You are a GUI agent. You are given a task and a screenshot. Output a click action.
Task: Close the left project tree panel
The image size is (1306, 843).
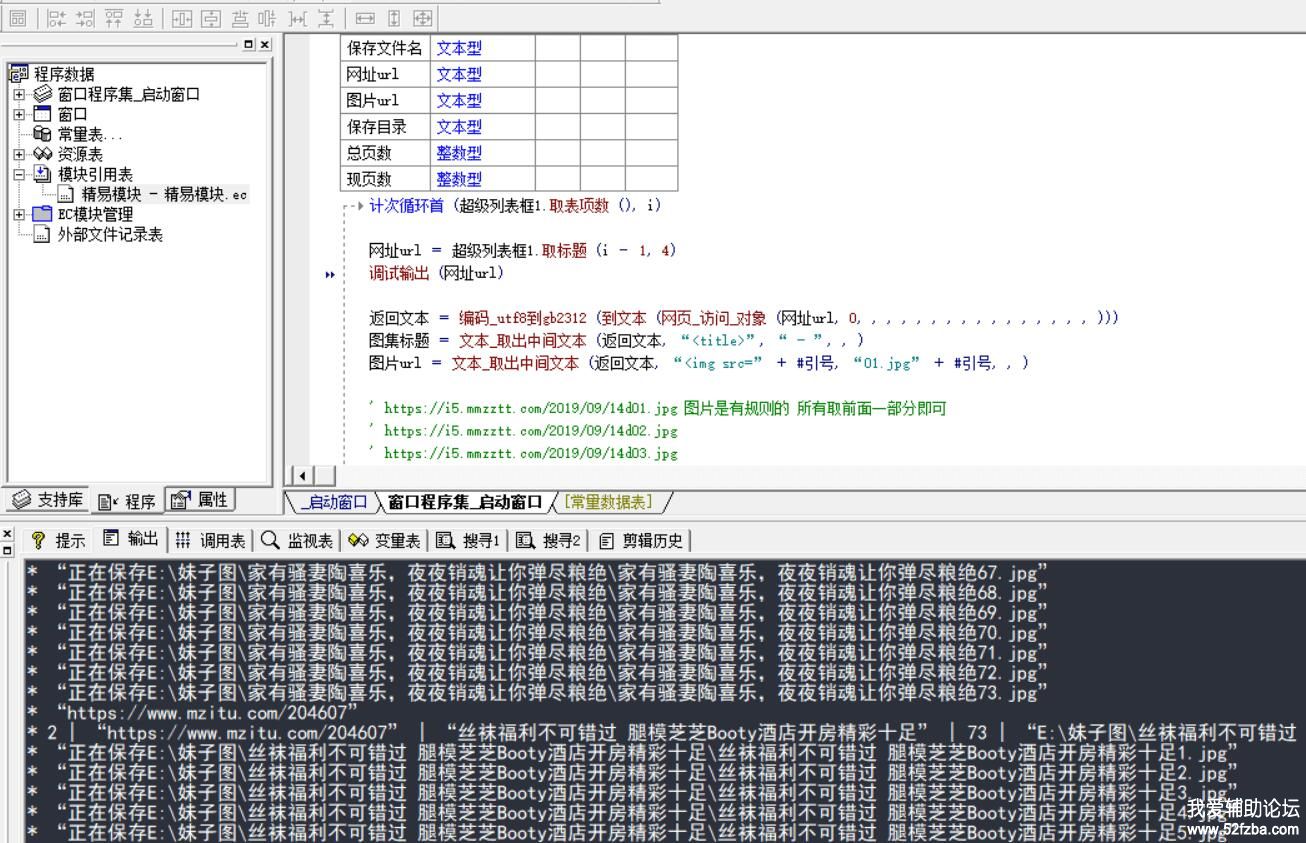(x=264, y=44)
